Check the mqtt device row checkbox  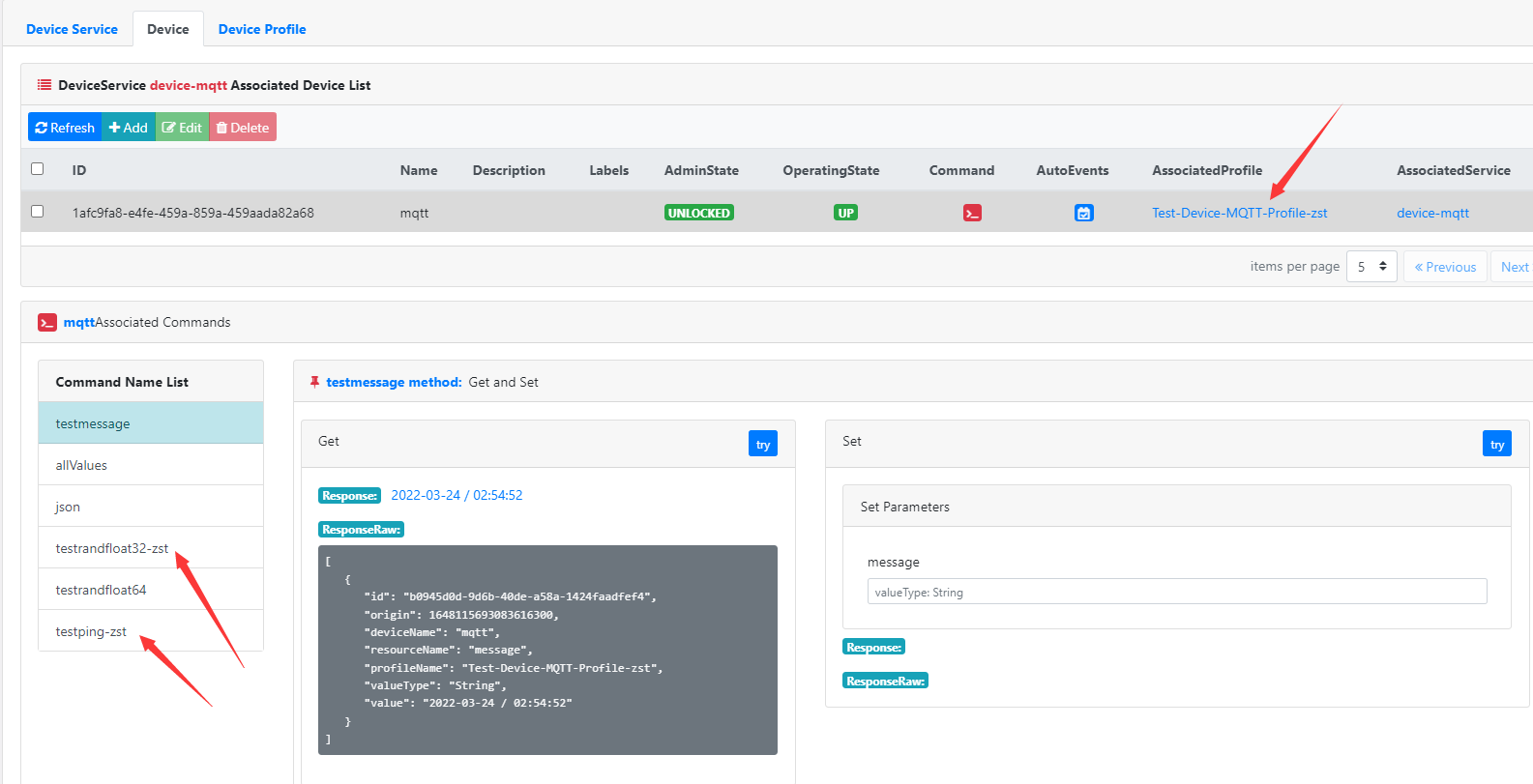[x=38, y=212]
